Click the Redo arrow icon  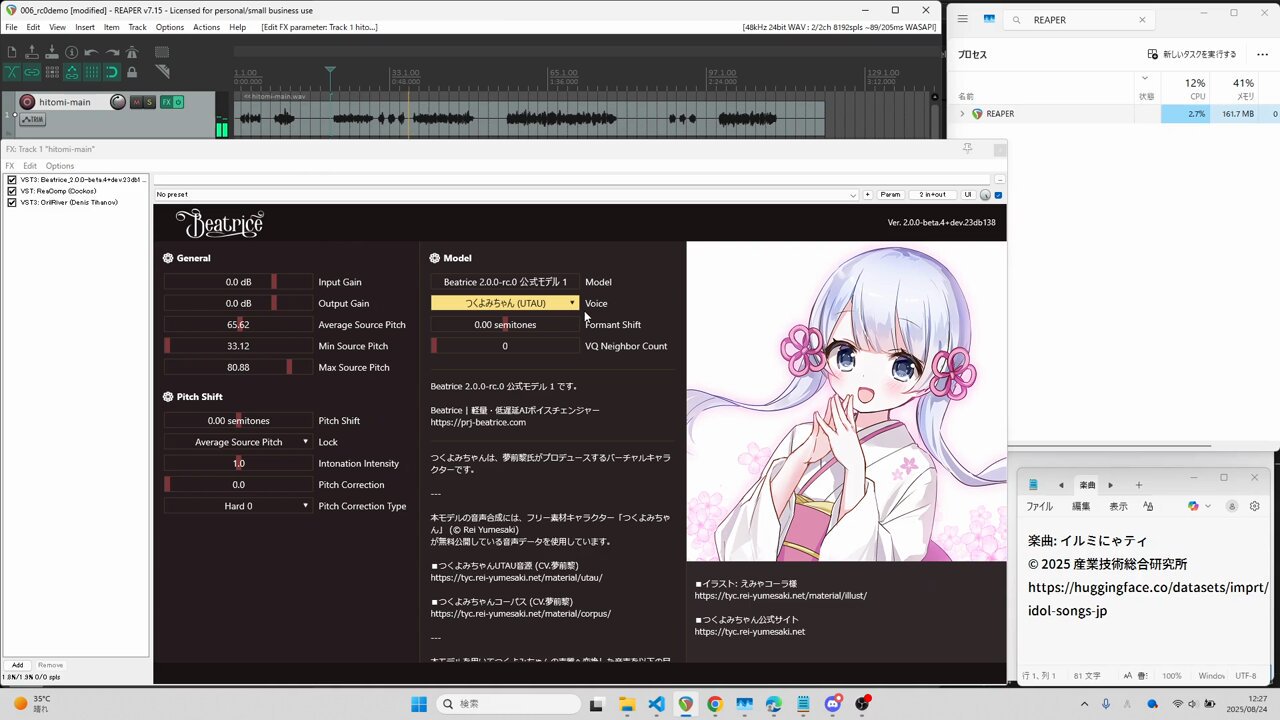point(111,52)
